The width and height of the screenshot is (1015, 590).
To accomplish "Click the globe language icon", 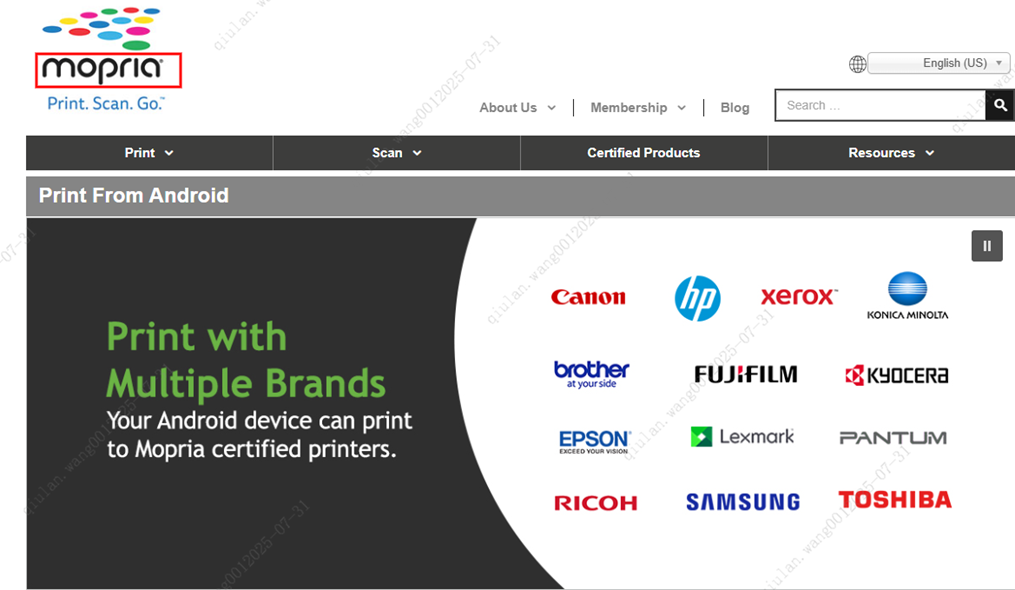I will click(858, 64).
